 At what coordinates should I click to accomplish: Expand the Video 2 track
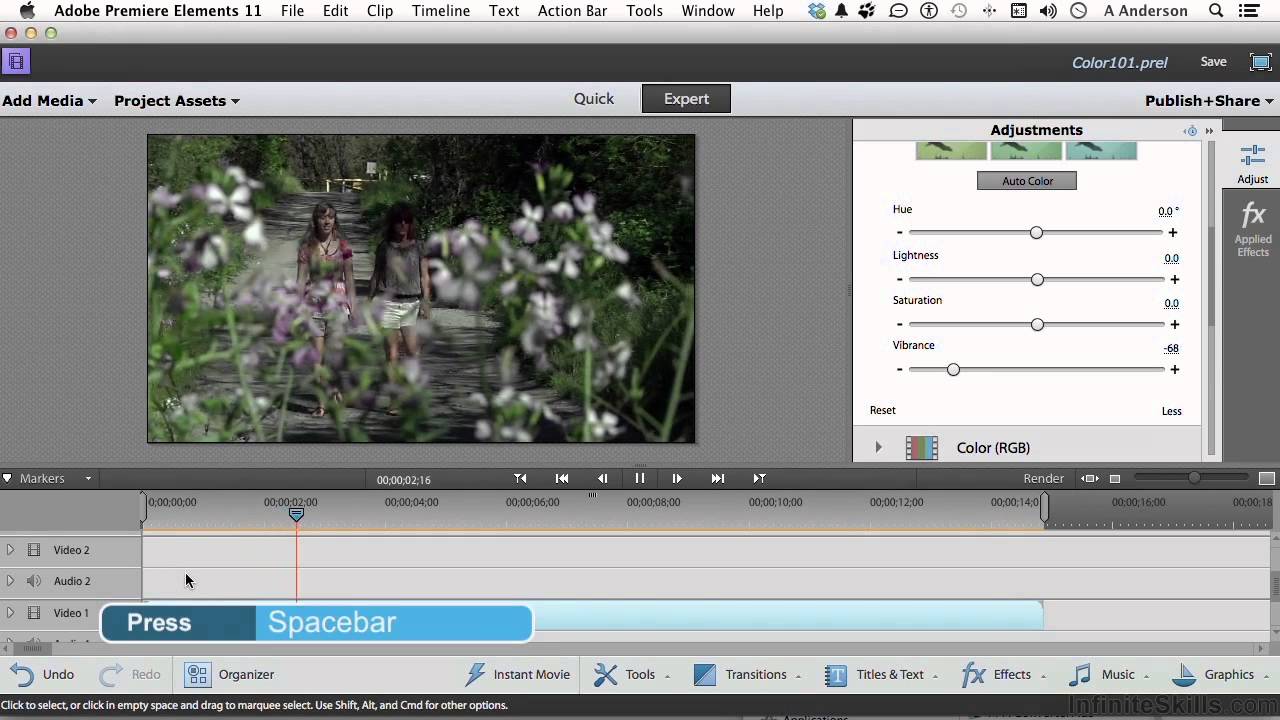click(10, 550)
